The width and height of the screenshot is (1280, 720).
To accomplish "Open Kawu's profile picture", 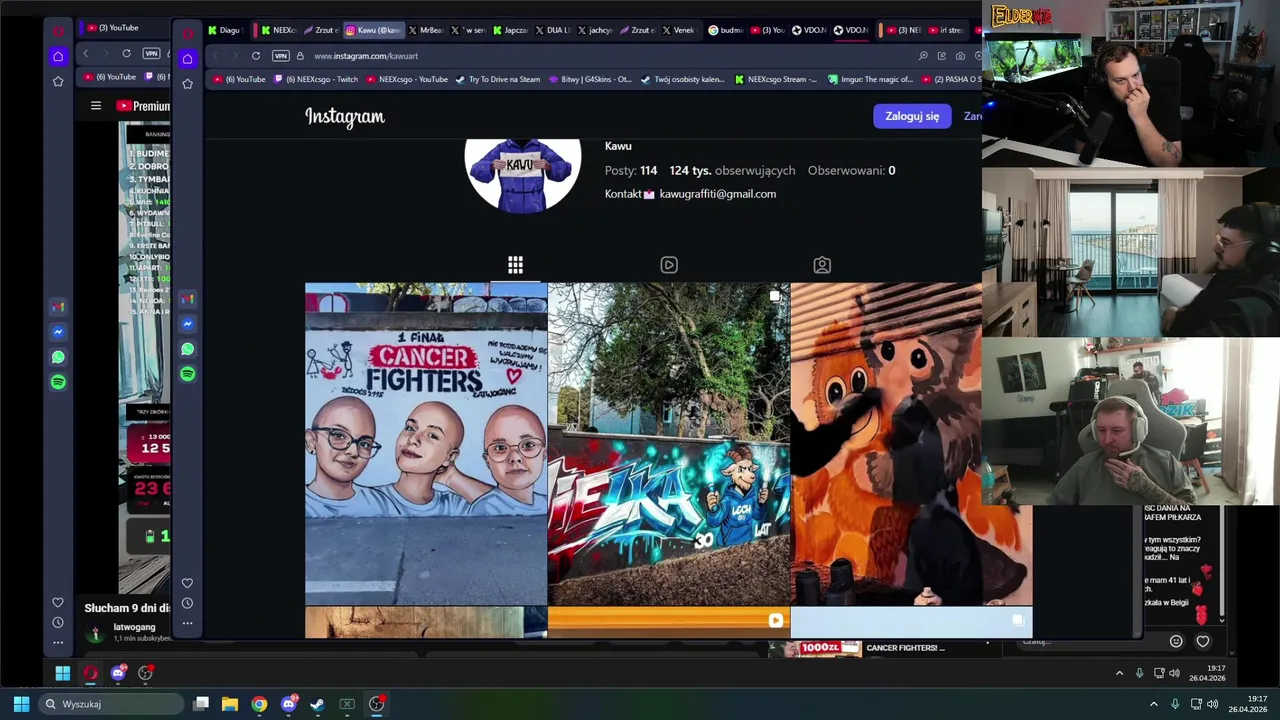I will pos(523,176).
